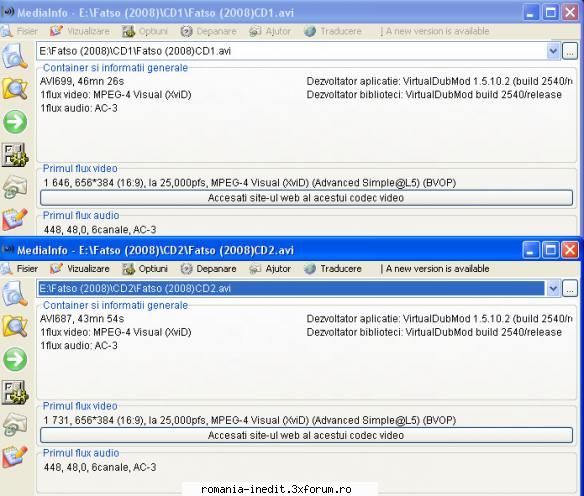This screenshot has width=584, height=496.
Task: Click the browse '...' button beside CD2 path
Action: pyautogui.click(x=570, y=288)
